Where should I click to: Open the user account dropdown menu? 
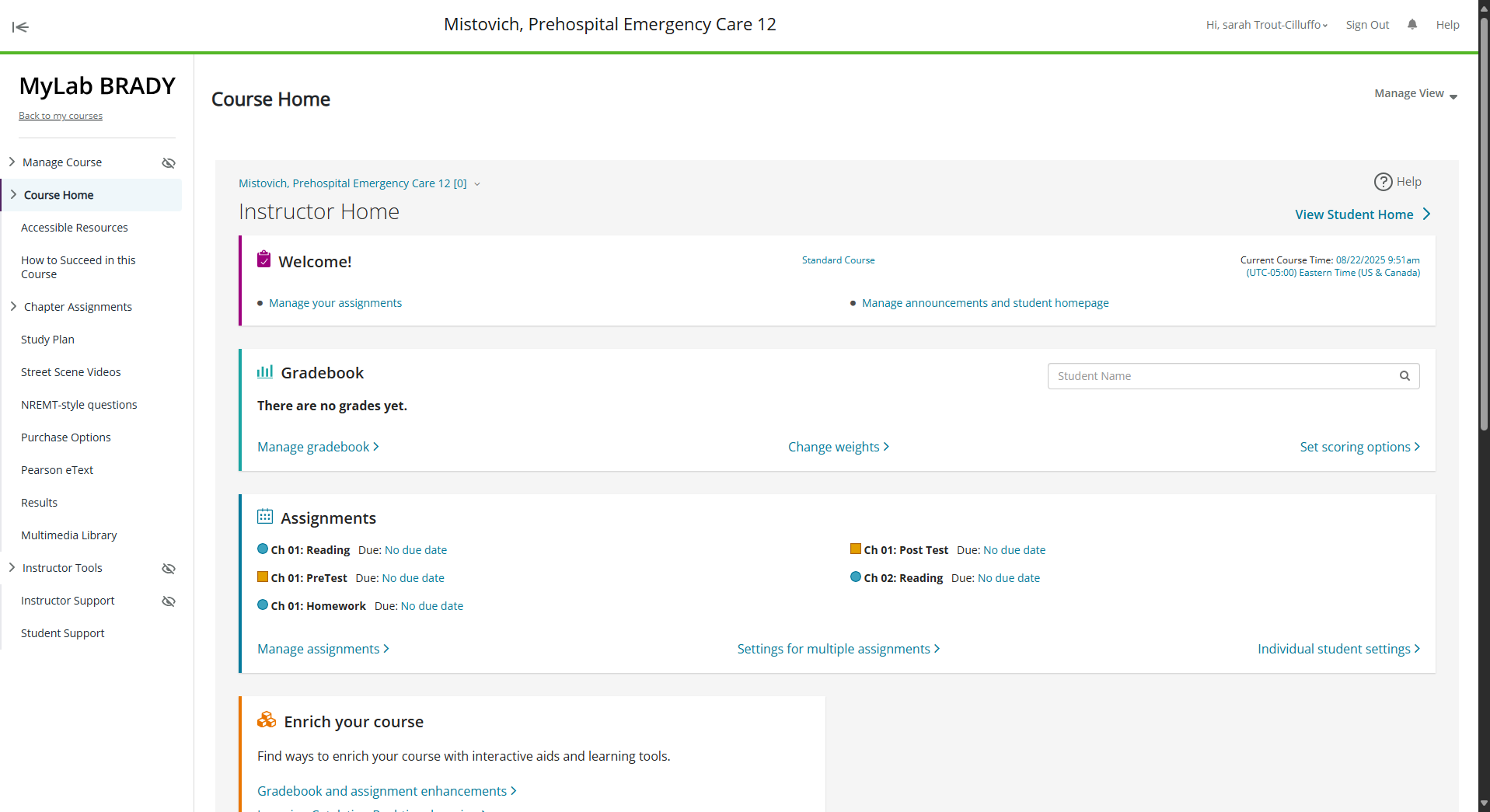[x=1266, y=25]
